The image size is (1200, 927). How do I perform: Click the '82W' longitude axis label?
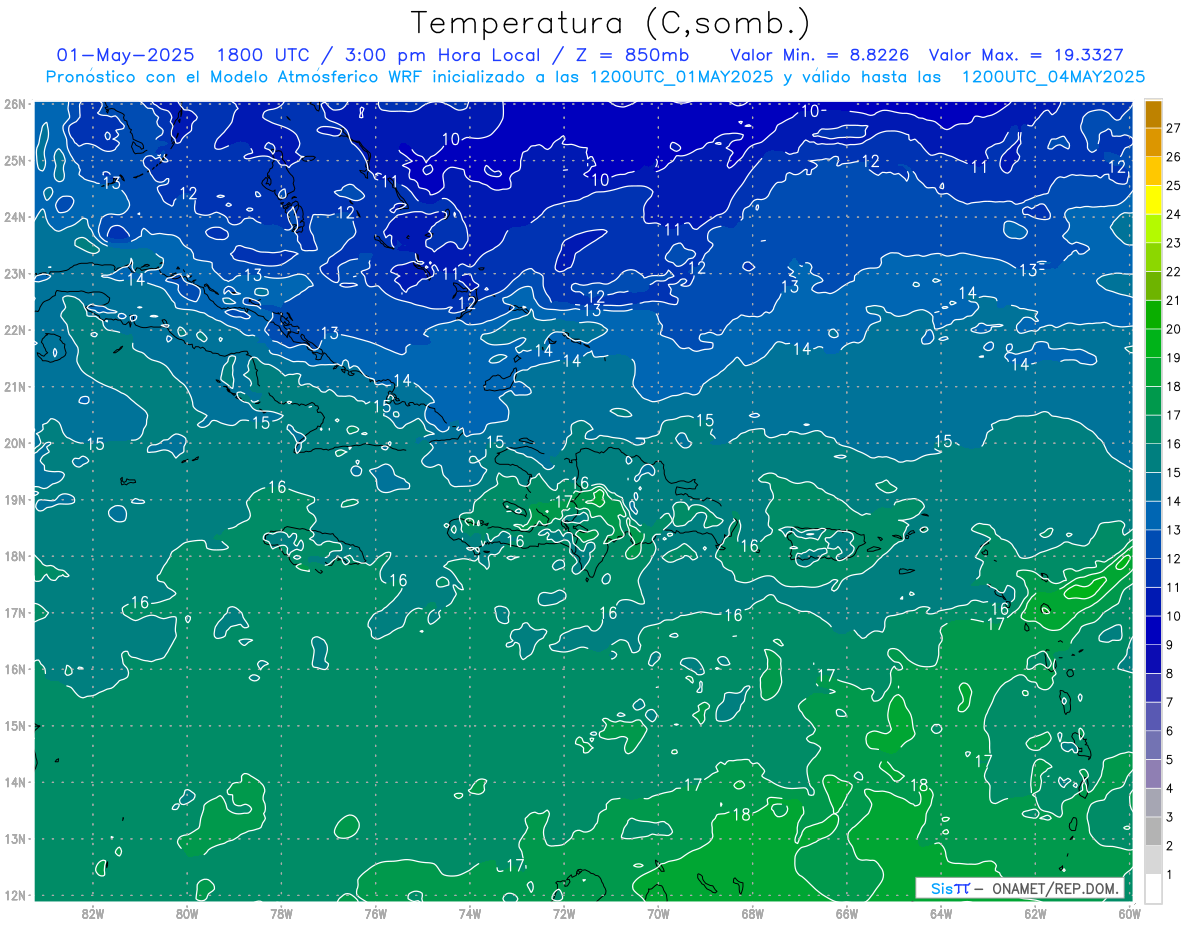pyautogui.click(x=93, y=912)
